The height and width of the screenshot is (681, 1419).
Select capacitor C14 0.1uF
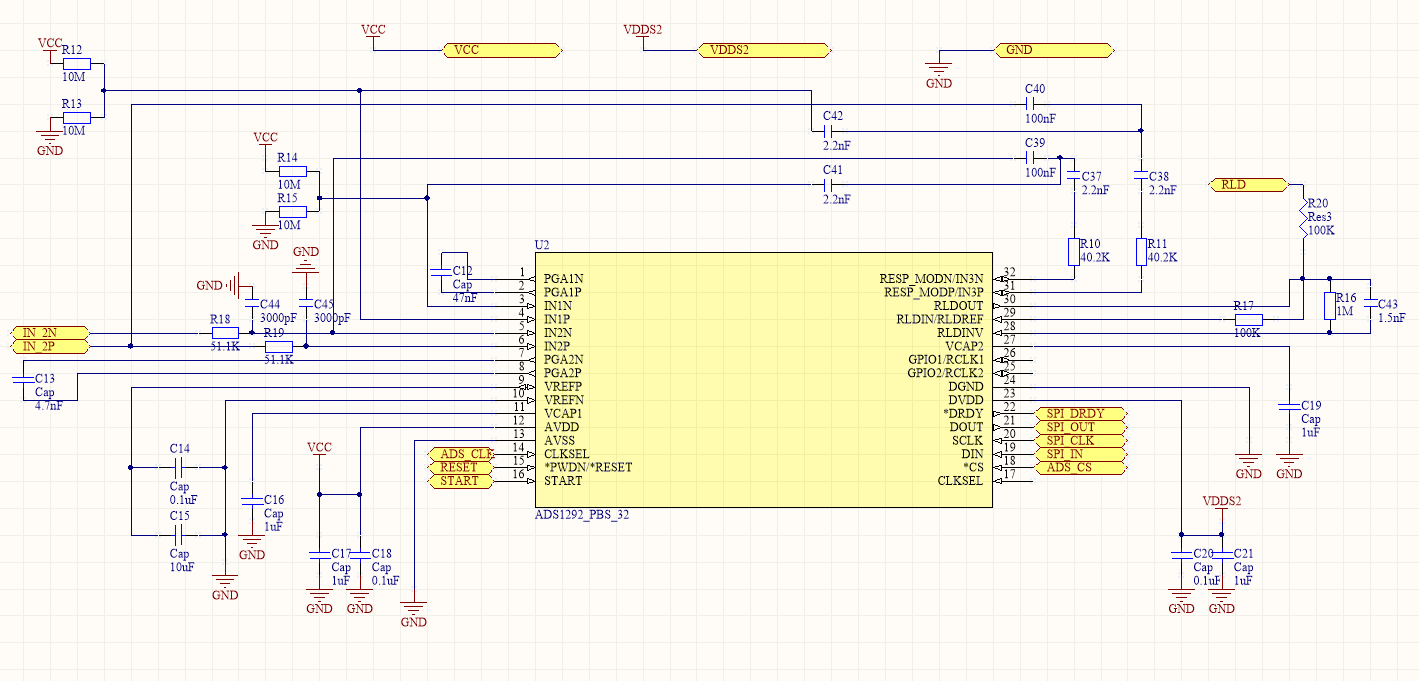(179, 467)
